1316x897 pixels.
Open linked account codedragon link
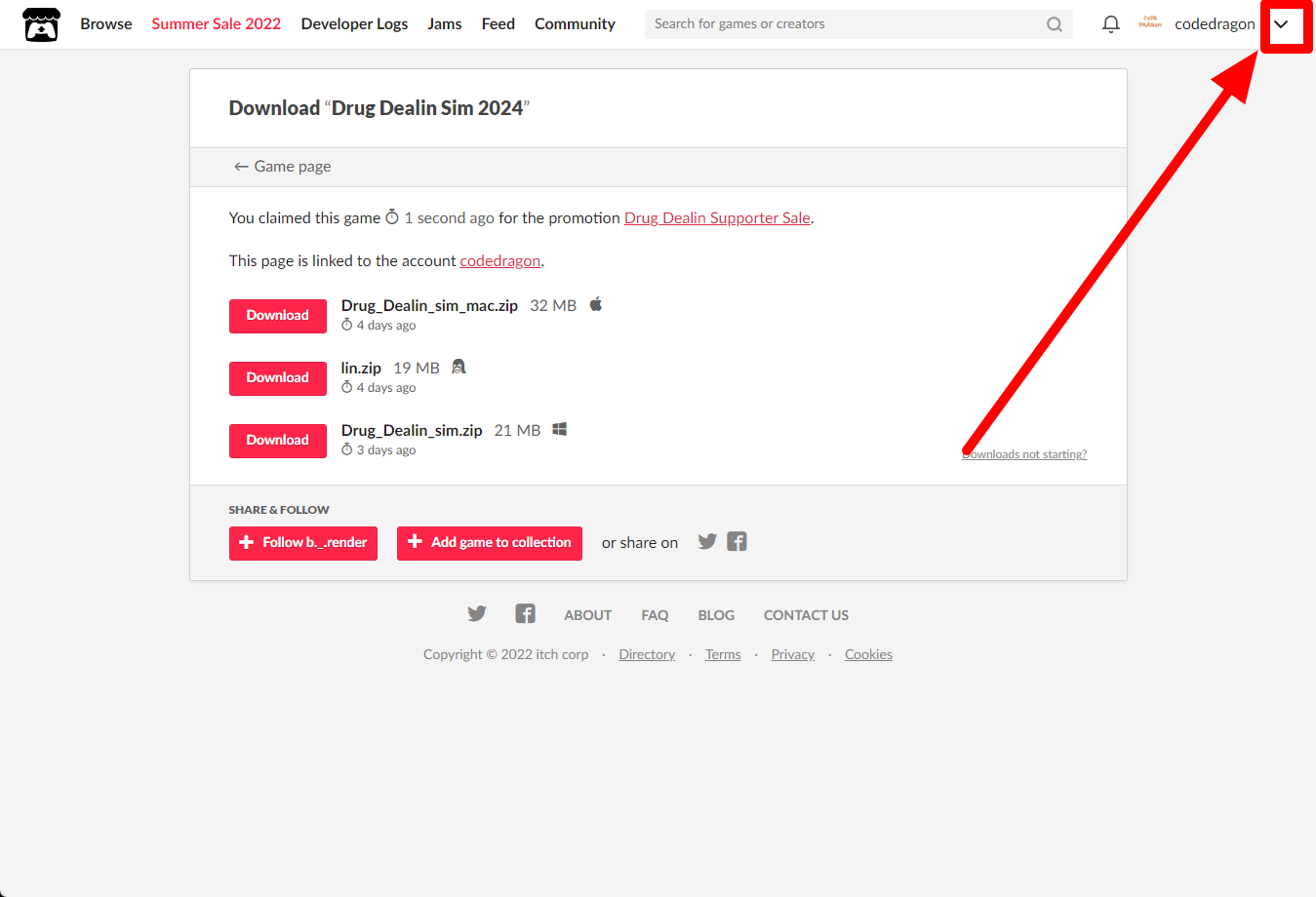point(499,261)
